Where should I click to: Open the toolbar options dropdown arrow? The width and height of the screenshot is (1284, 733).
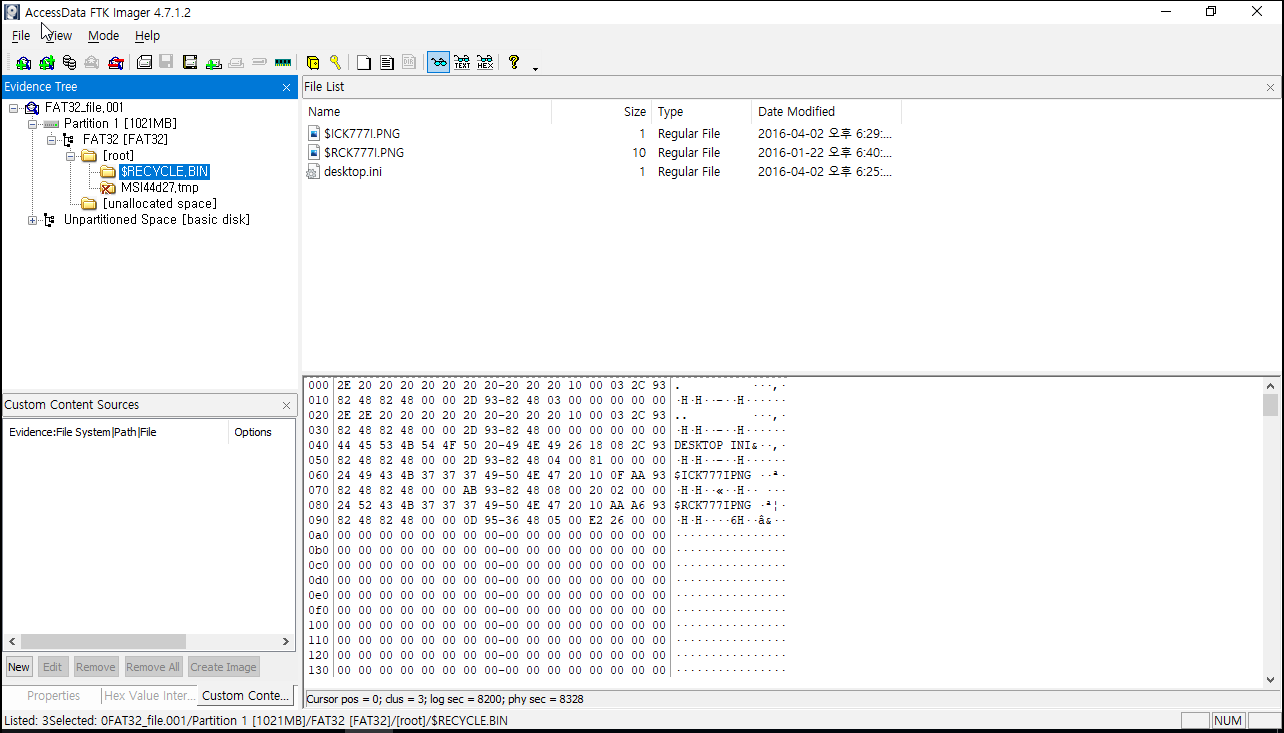(535, 68)
